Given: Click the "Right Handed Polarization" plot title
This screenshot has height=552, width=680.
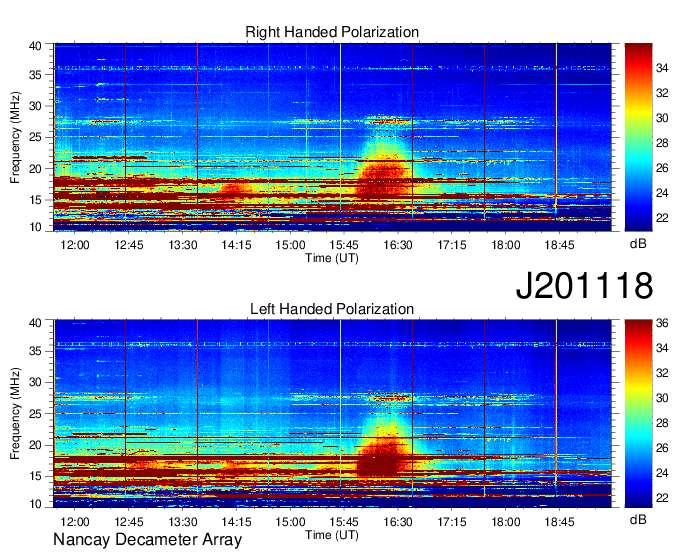Looking at the screenshot, I should [x=332, y=32].
